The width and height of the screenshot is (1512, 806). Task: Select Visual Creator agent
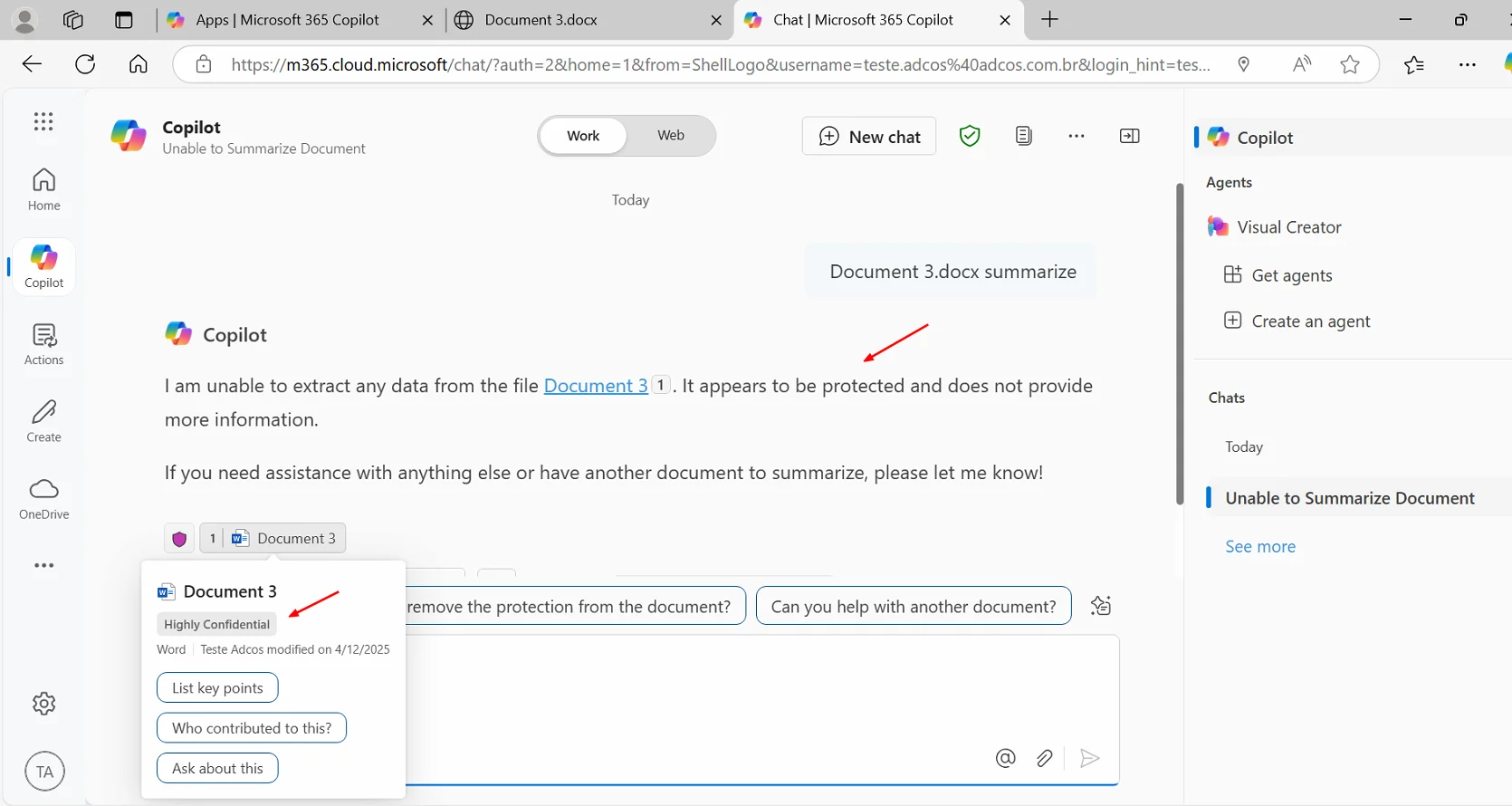coord(1289,227)
